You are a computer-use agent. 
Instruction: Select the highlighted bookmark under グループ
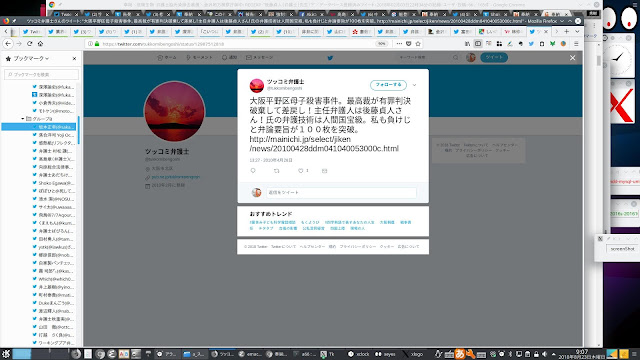38,127
